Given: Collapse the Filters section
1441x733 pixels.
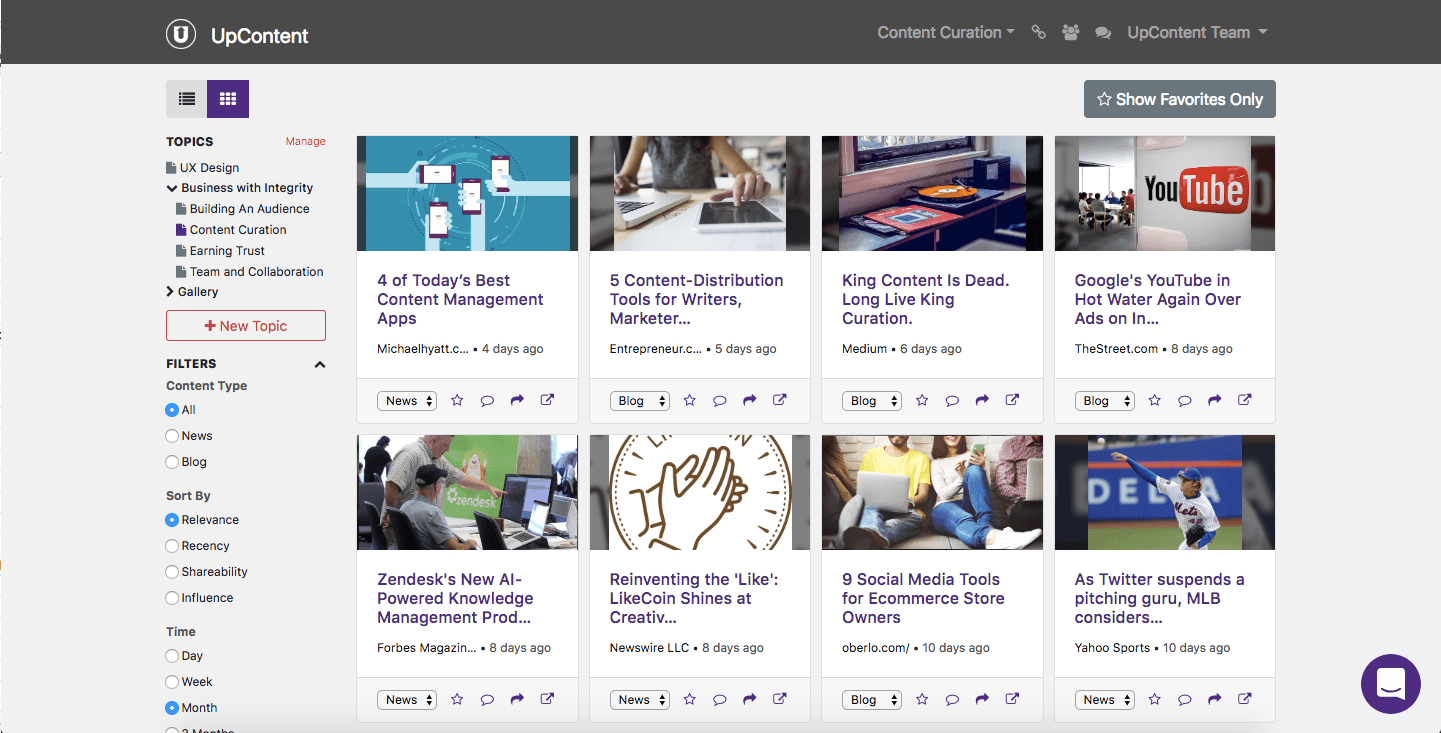Looking at the screenshot, I should [320, 365].
